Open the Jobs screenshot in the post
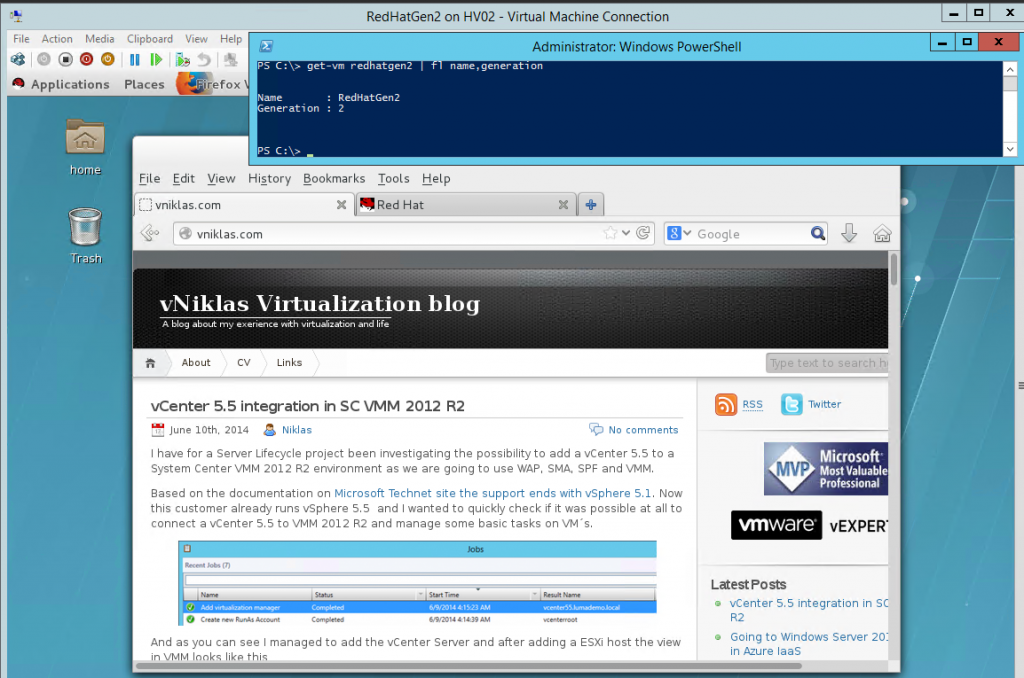The image size is (1024, 678). click(x=417, y=583)
